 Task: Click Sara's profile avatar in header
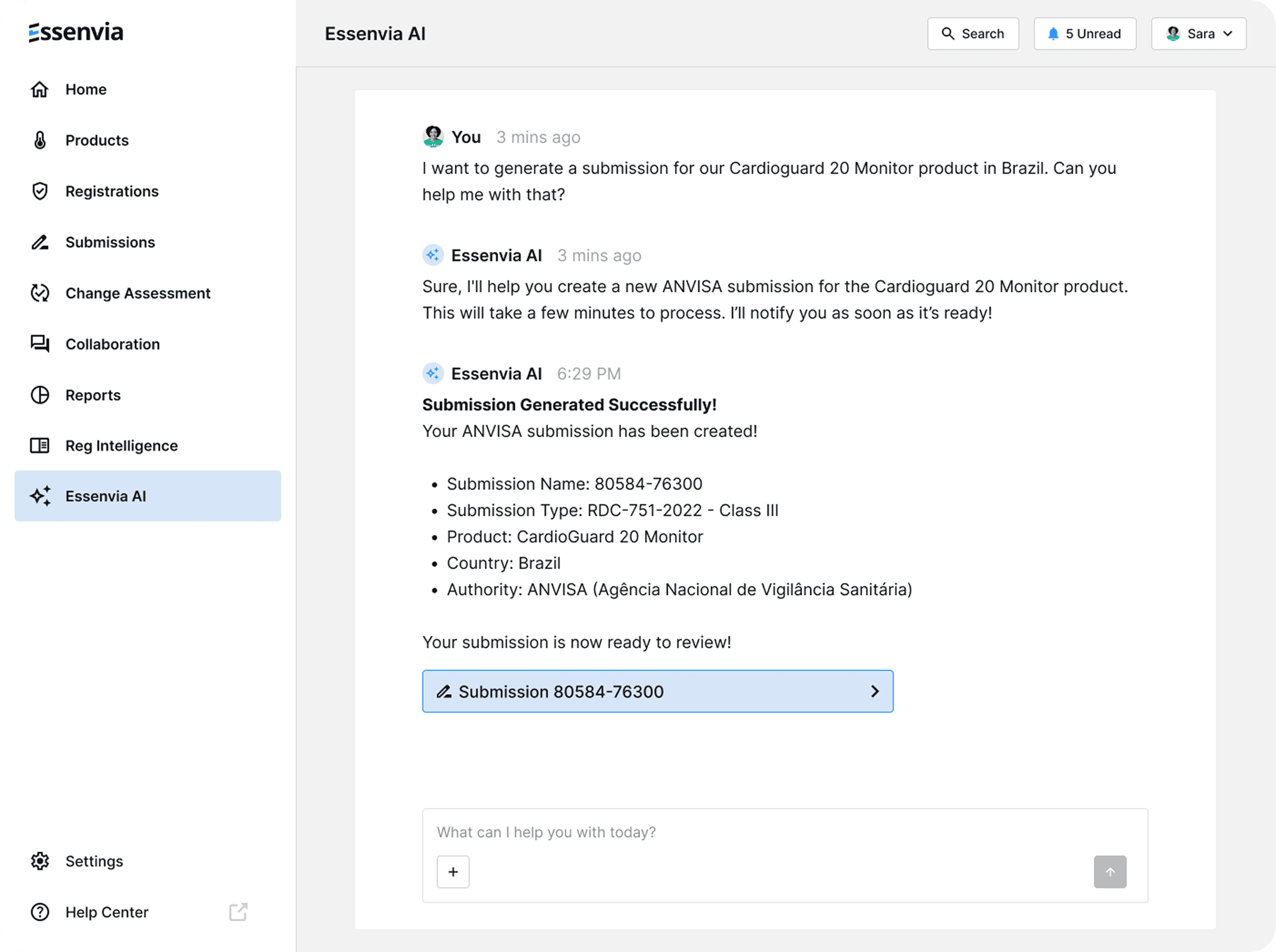coord(1173,33)
